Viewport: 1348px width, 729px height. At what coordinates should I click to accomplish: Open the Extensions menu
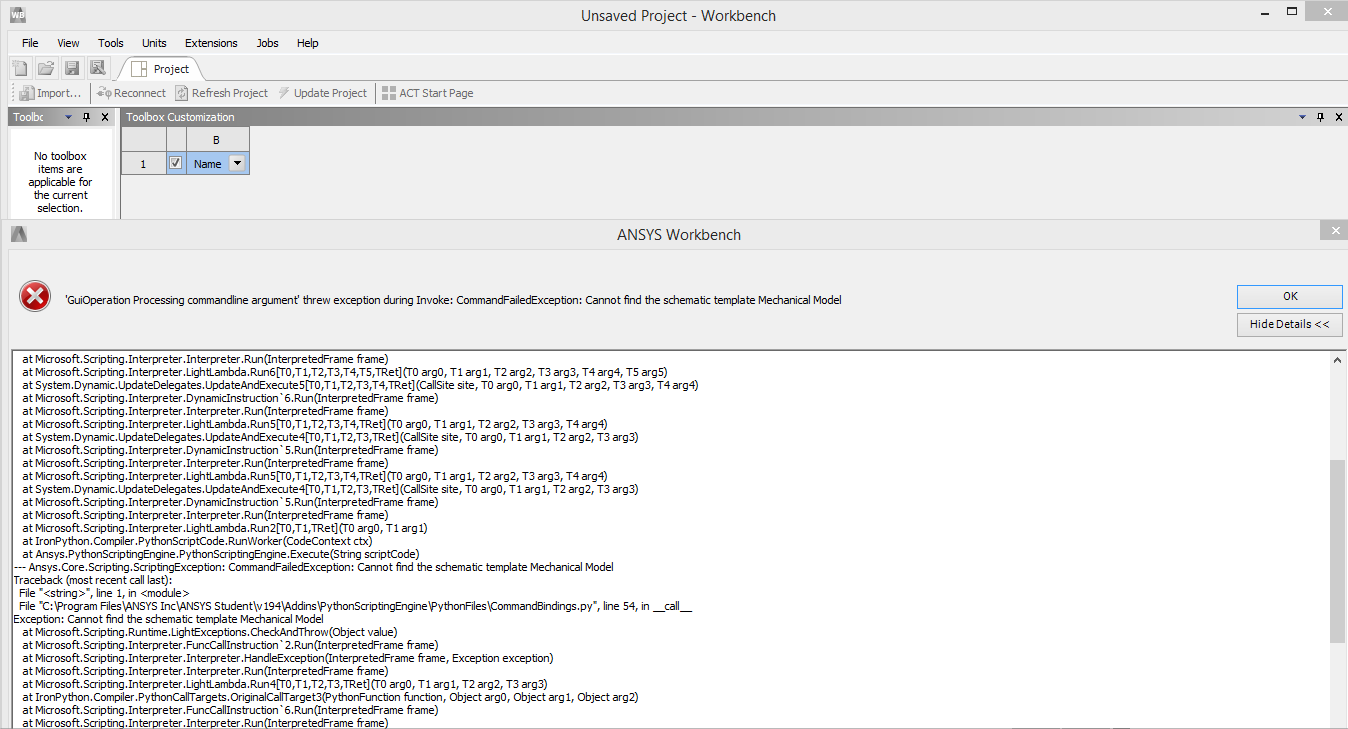coord(211,43)
